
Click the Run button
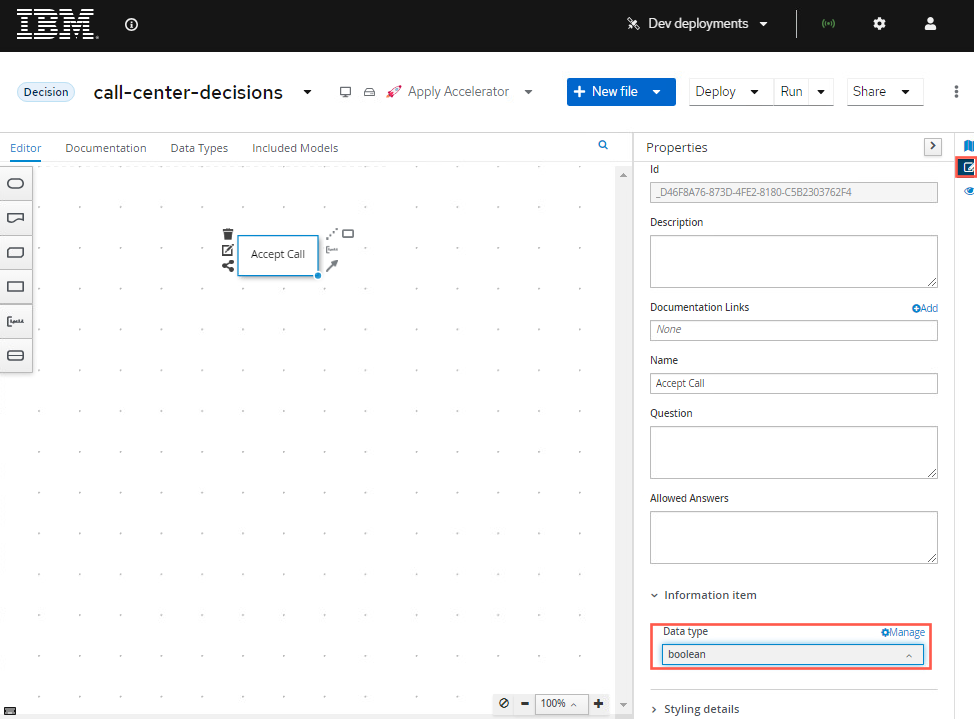(x=791, y=92)
